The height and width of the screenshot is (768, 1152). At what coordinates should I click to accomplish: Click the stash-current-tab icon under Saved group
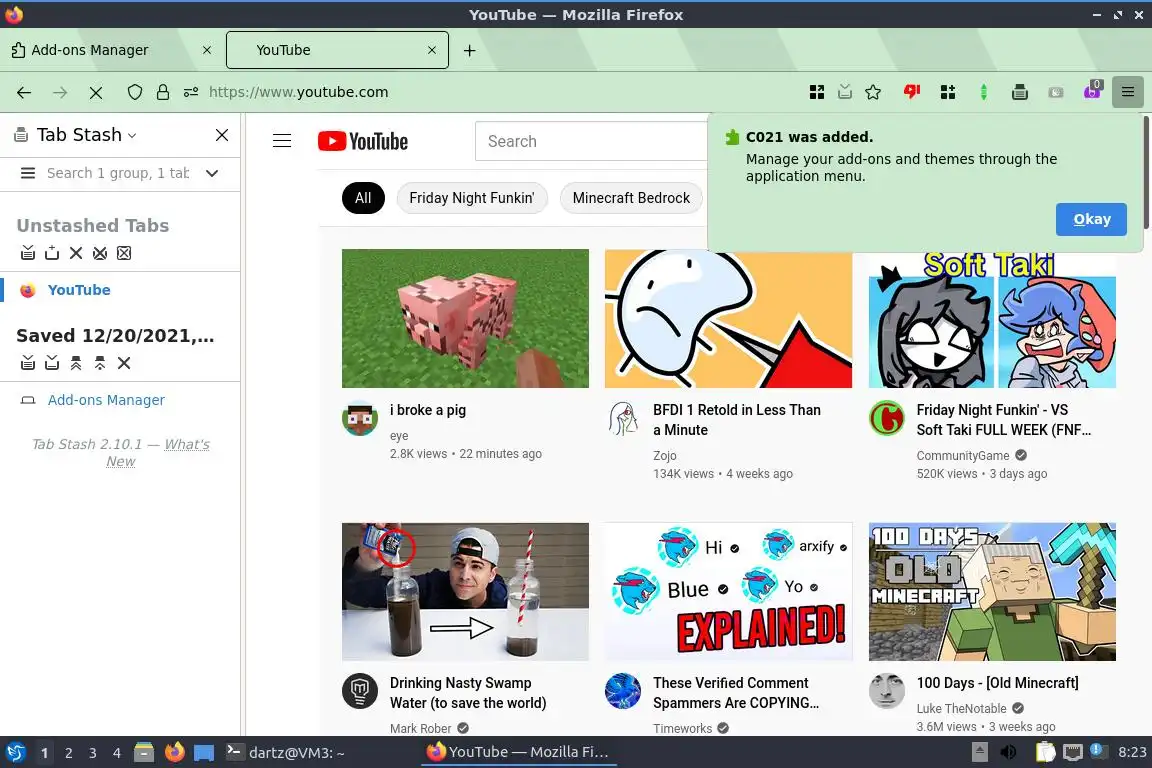pos(52,362)
